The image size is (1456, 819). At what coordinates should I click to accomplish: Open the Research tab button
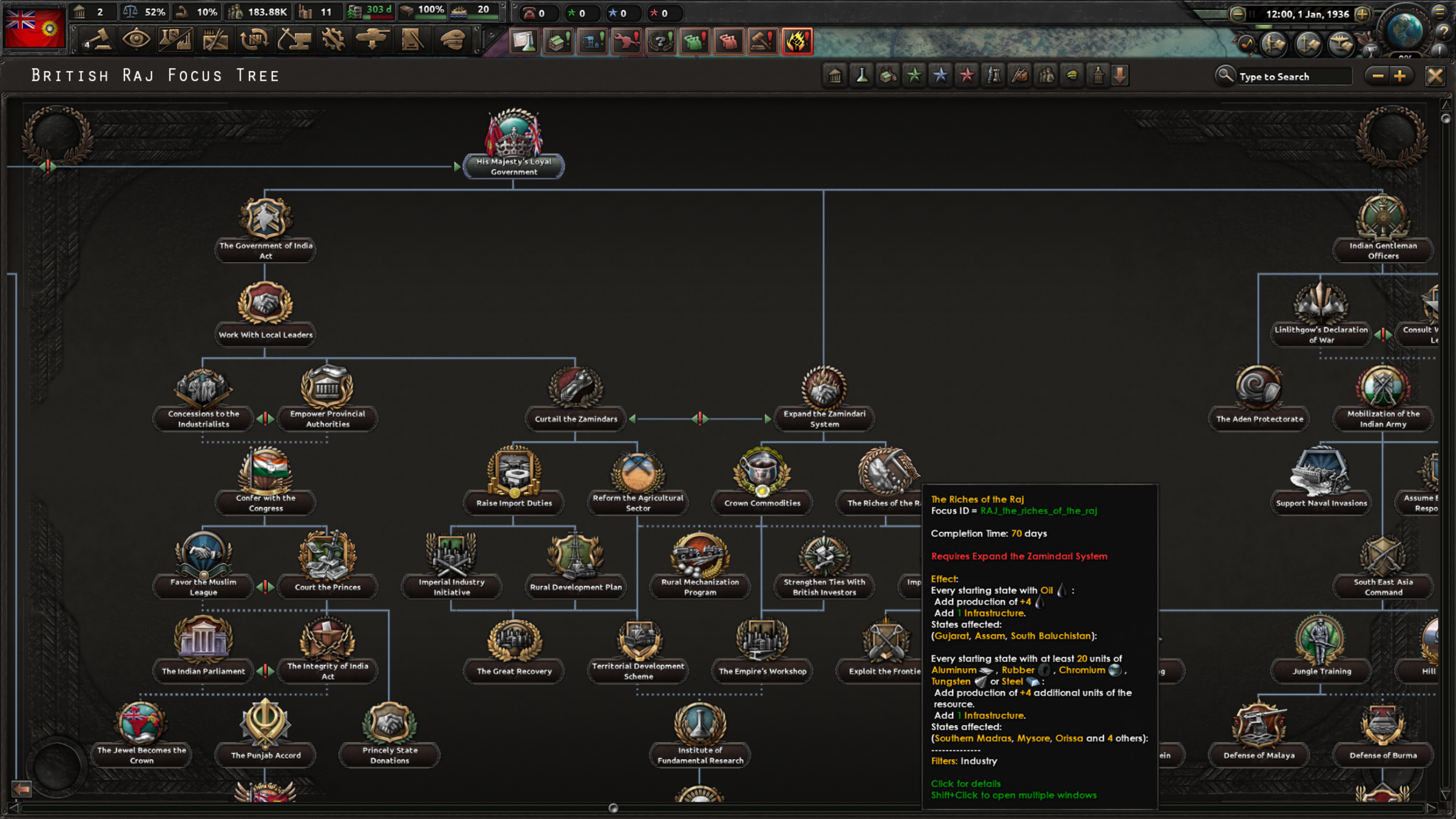point(175,40)
